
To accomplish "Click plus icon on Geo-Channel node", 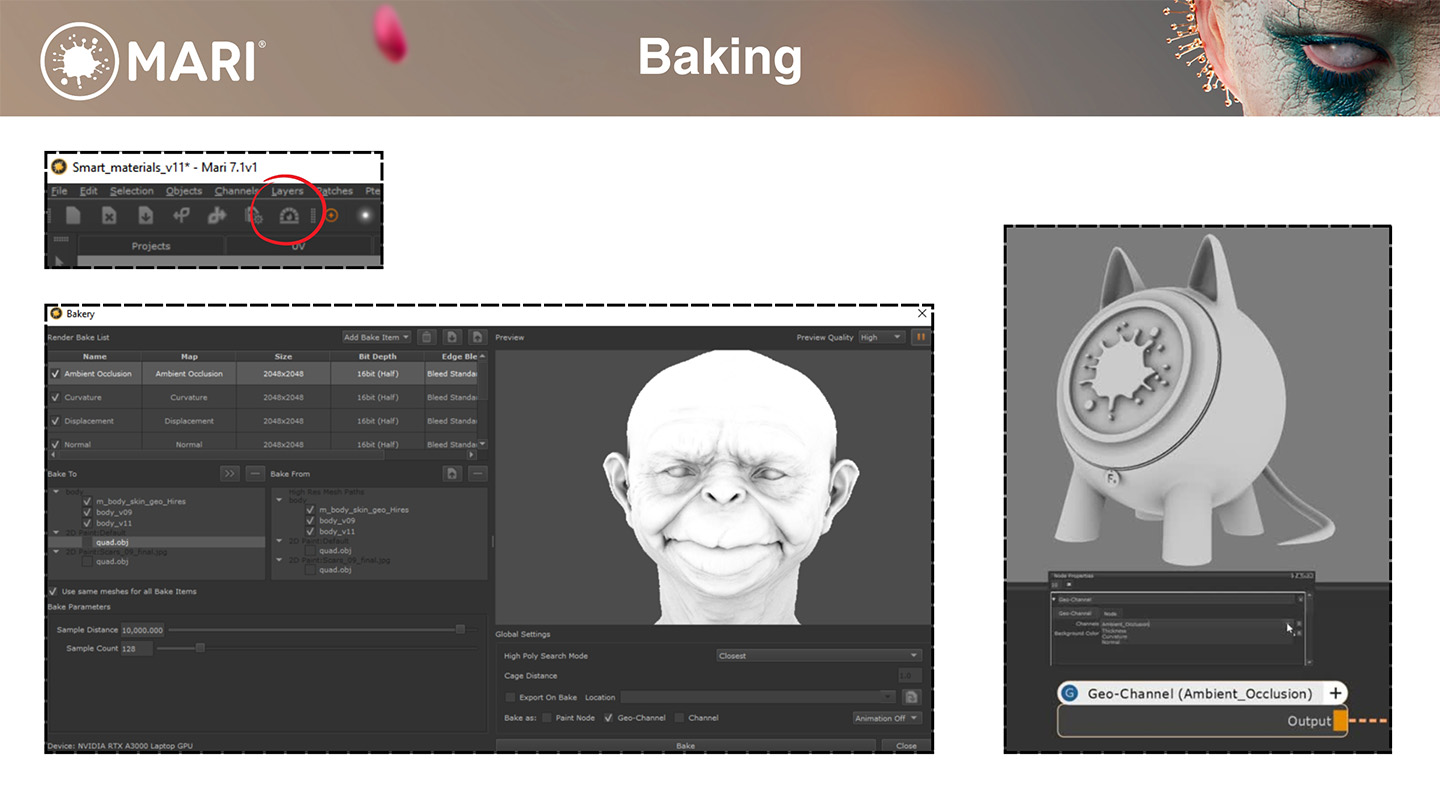I will (x=1335, y=694).
